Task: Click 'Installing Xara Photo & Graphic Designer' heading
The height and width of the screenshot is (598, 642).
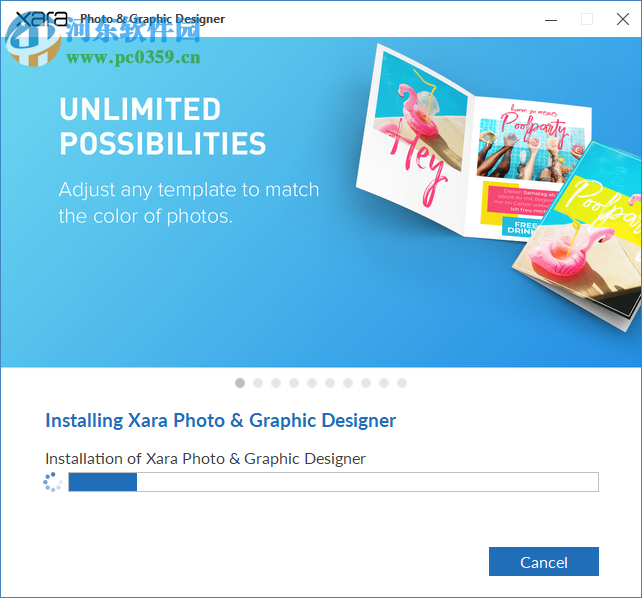Action: click(x=221, y=420)
